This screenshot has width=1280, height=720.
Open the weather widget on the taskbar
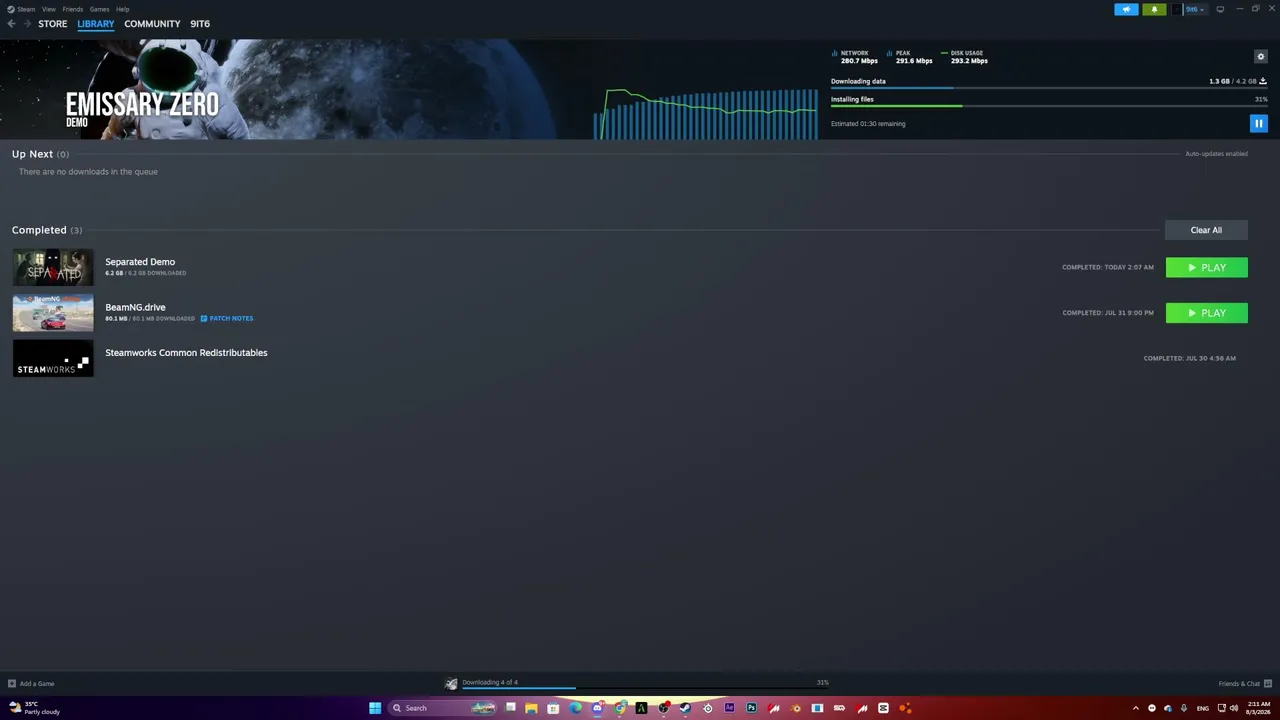35,708
